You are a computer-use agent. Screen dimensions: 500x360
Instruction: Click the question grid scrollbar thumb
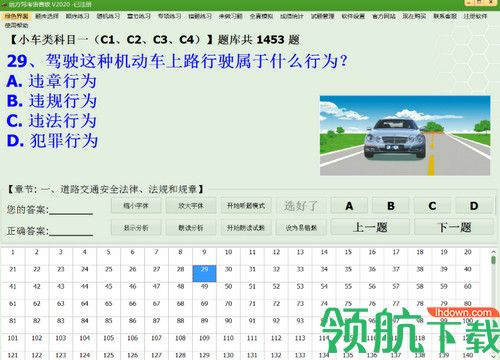pos(494,260)
